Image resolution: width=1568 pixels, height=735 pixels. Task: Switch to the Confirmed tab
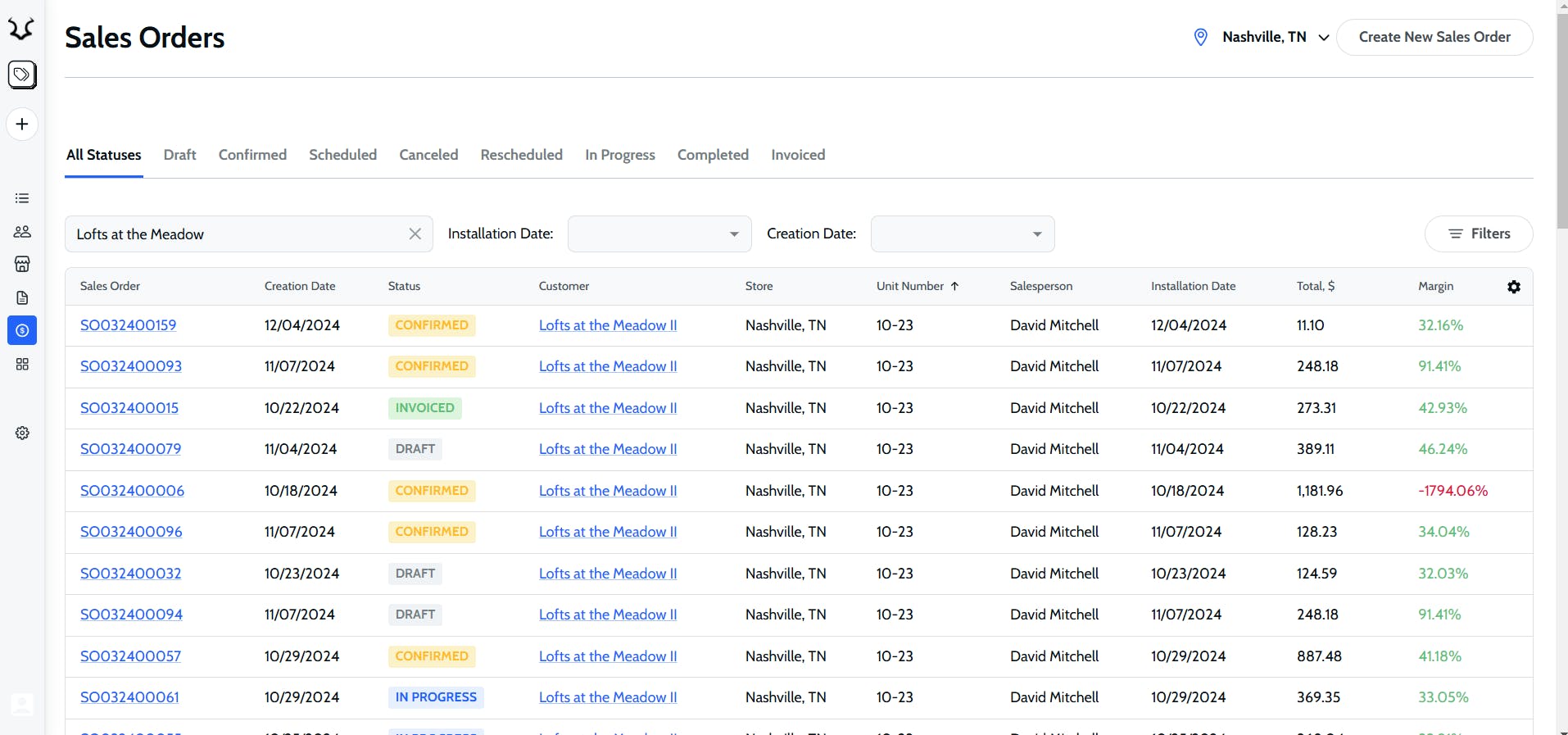[252, 155]
